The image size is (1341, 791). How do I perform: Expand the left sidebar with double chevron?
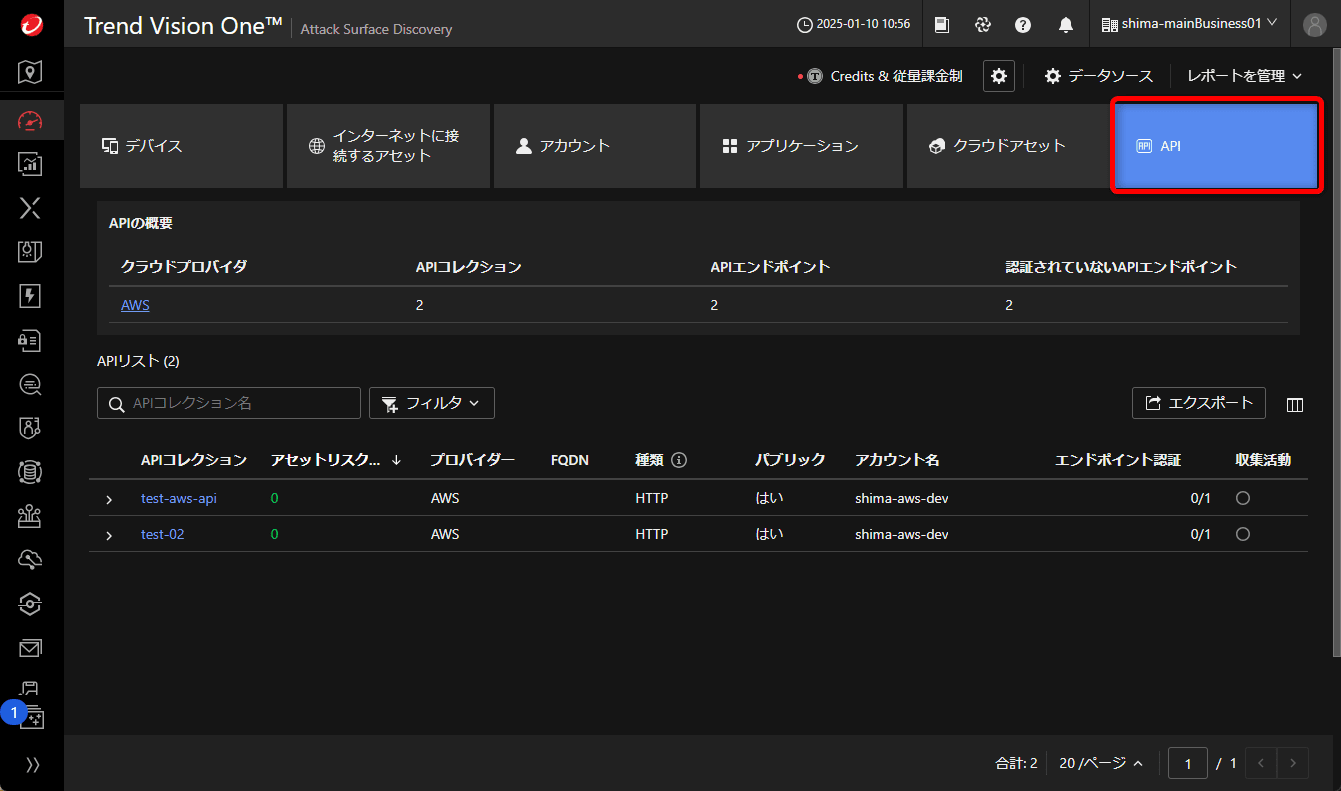click(32, 765)
